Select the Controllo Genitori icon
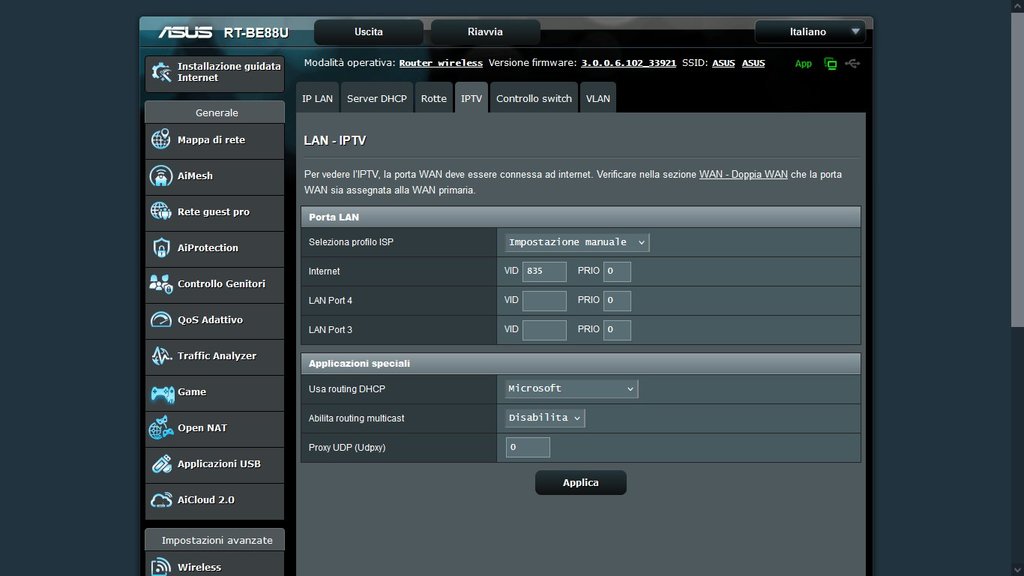Viewport: 1024px width, 576px height. (161, 284)
